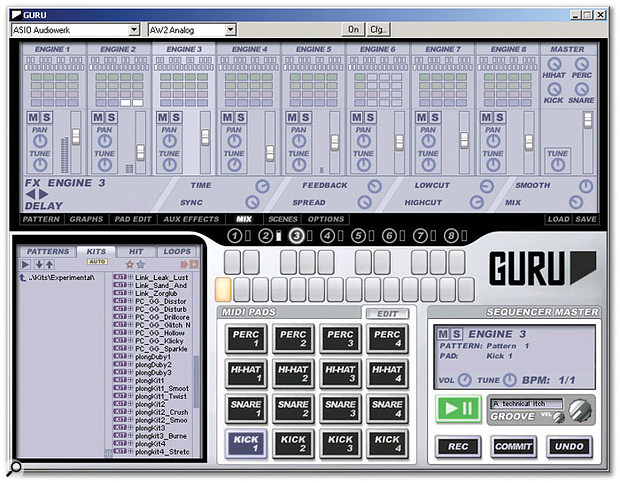Solo Engine 4 in mixer
620x483 pixels.
point(241,118)
